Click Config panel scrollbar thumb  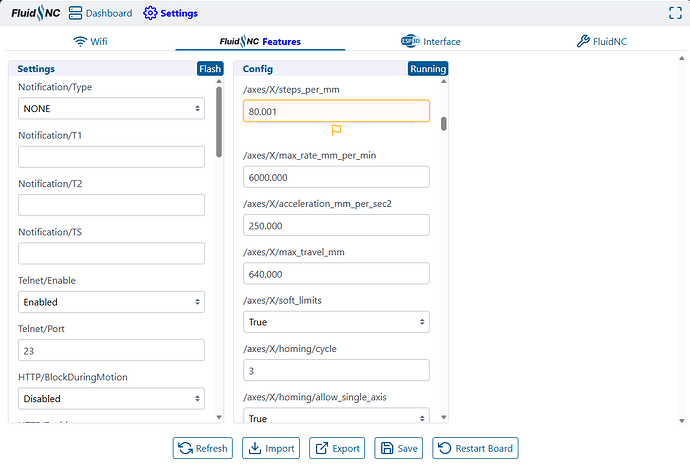pos(444,124)
